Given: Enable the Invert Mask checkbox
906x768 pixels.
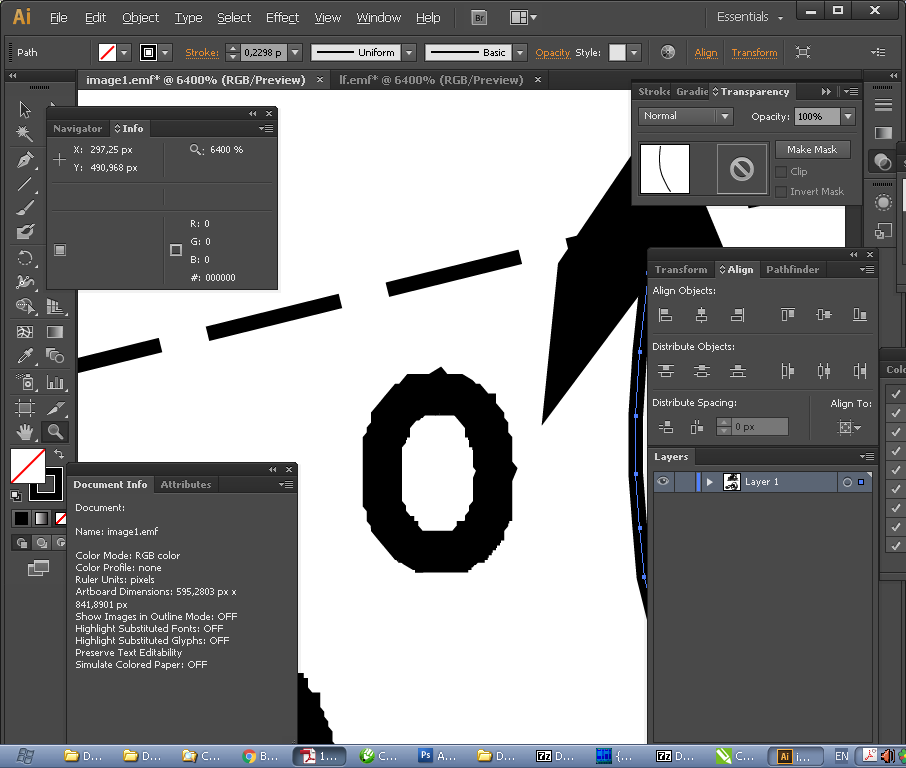Looking at the screenshot, I should pyautogui.click(x=781, y=192).
